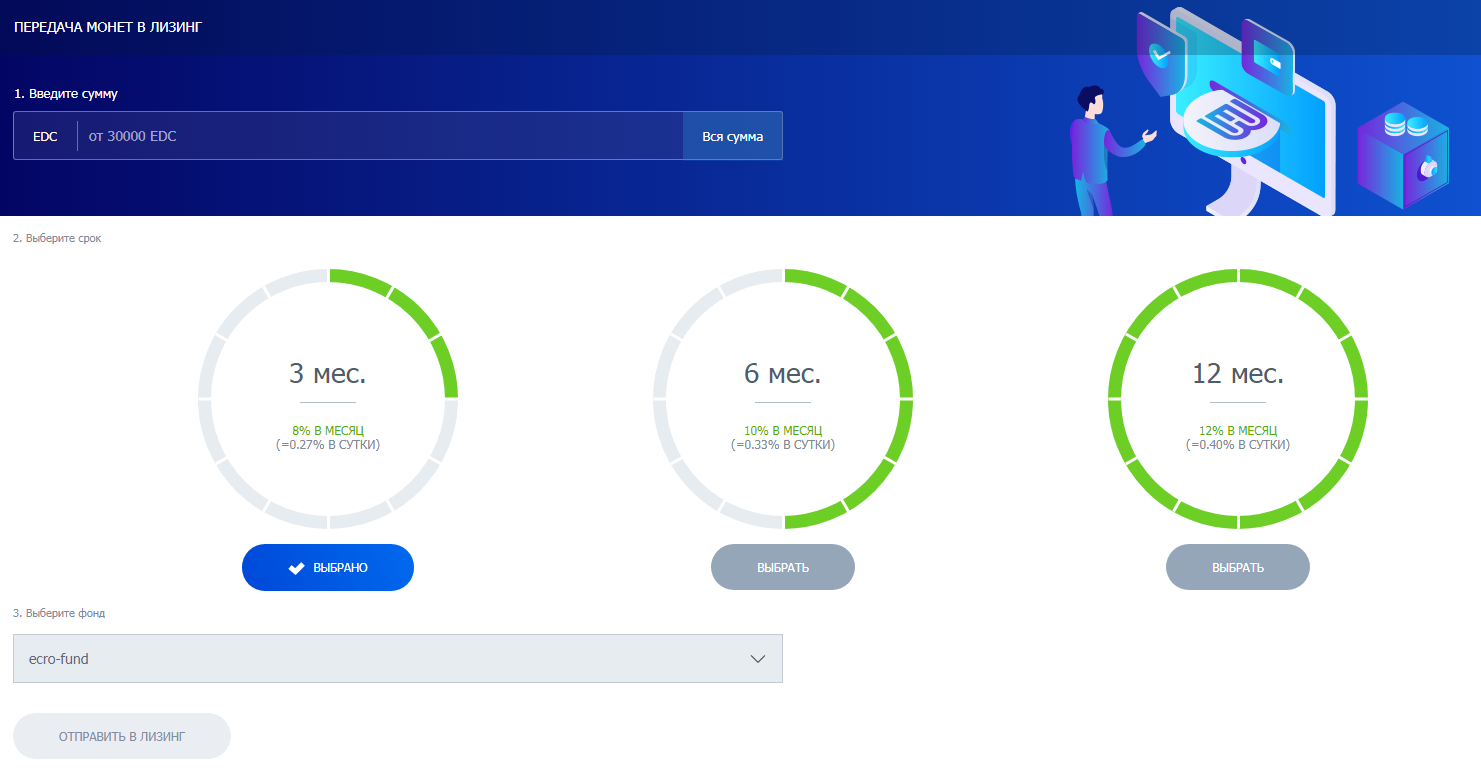
Task: Click the checkmark icon in ВЫБРАНО button
Action: (x=297, y=568)
